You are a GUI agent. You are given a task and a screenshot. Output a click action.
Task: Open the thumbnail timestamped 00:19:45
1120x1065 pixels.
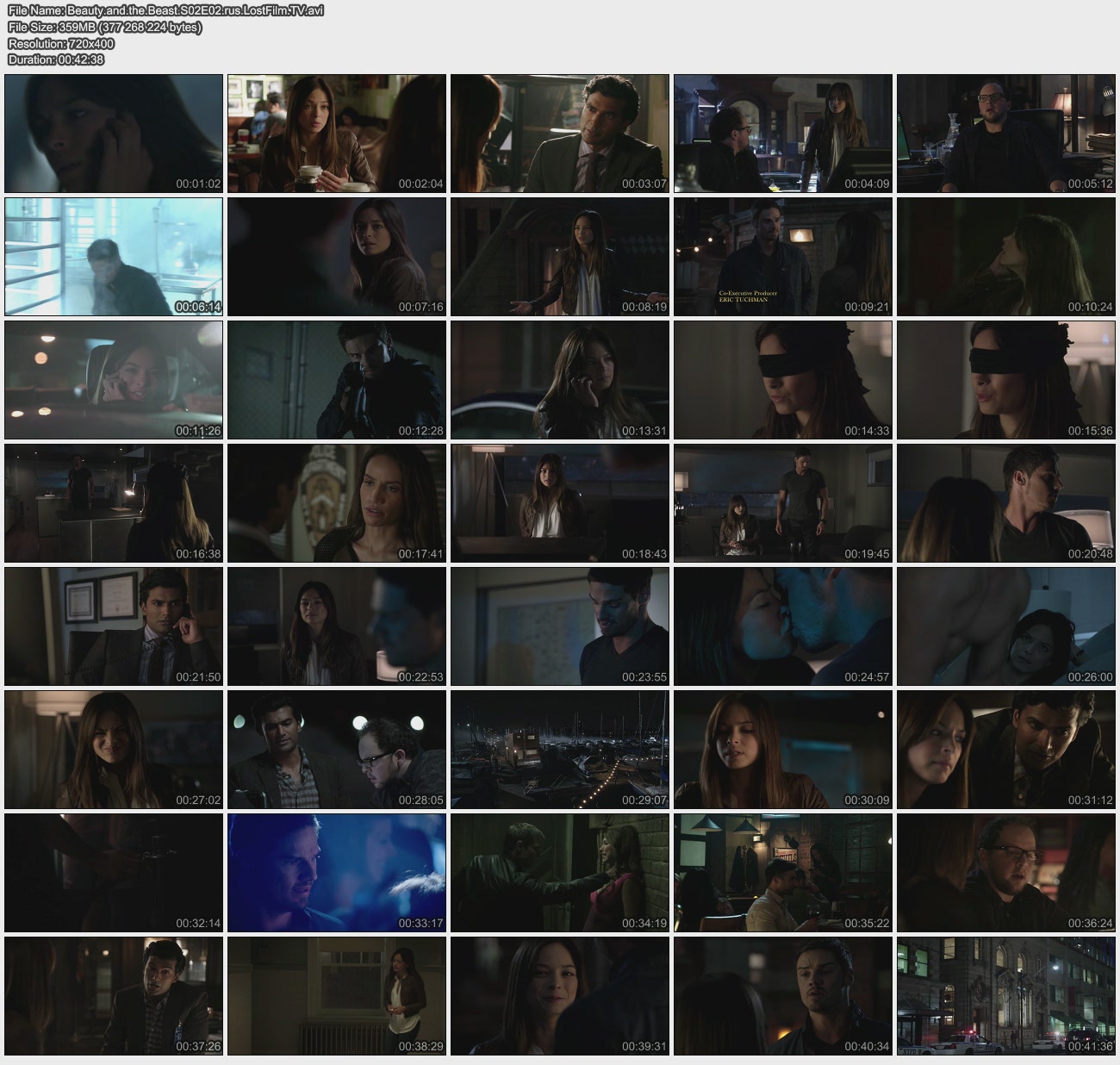pos(783,503)
